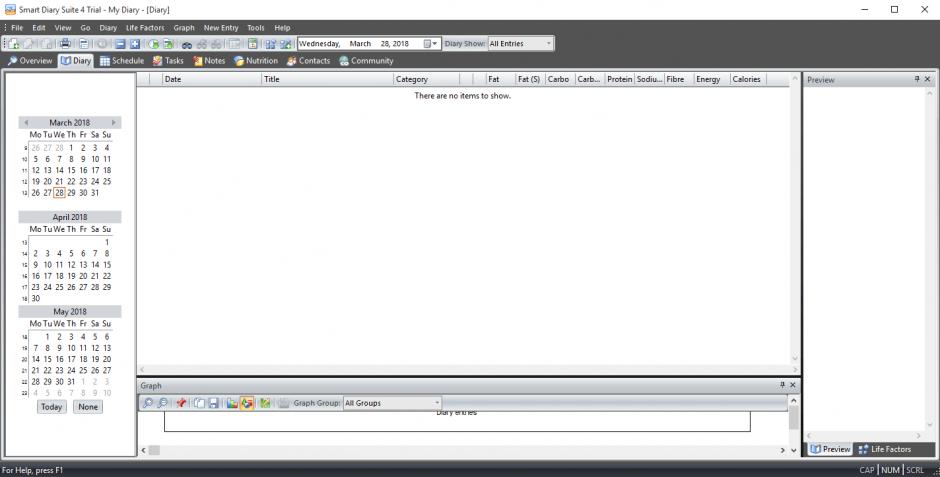Click the Graph panel horizontal scrollbar
The height and width of the screenshot is (477, 940).
pyautogui.click(x=460, y=450)
